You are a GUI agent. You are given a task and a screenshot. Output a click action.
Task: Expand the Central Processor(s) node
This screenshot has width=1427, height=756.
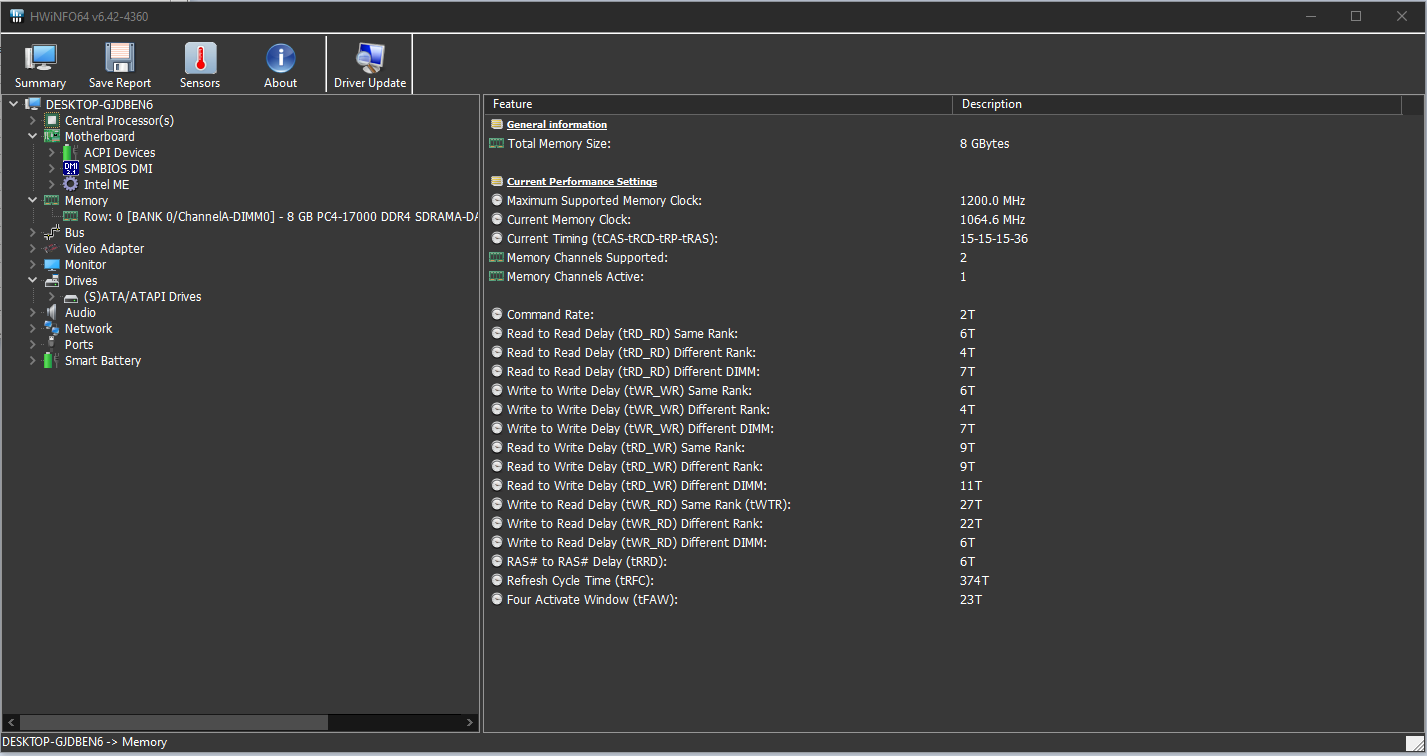pos(32,120)
